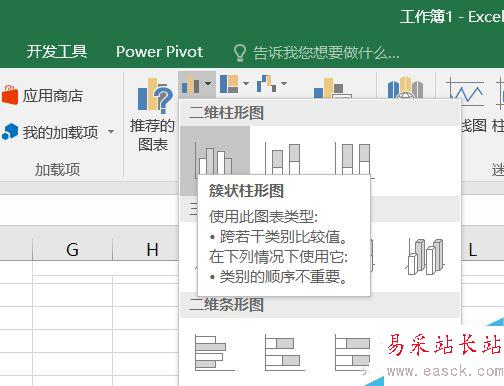Select the 100% stacked column chart thumbnail

[x=355, y=159]
